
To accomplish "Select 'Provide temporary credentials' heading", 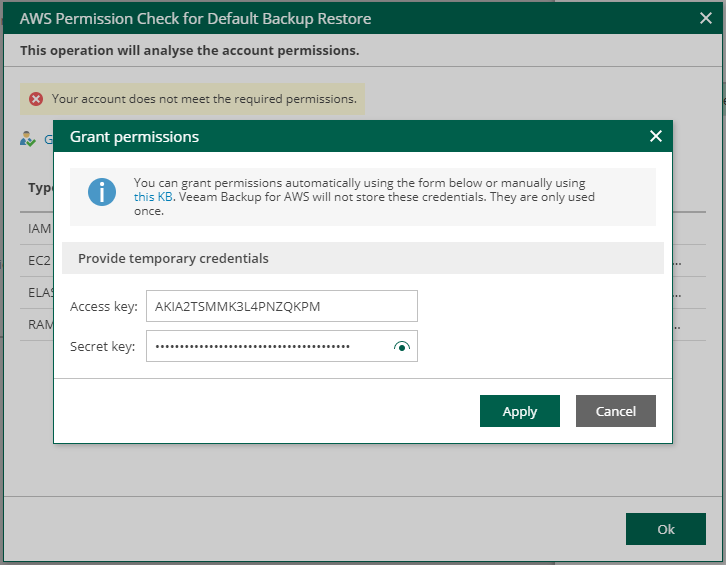I will (173, 258).
